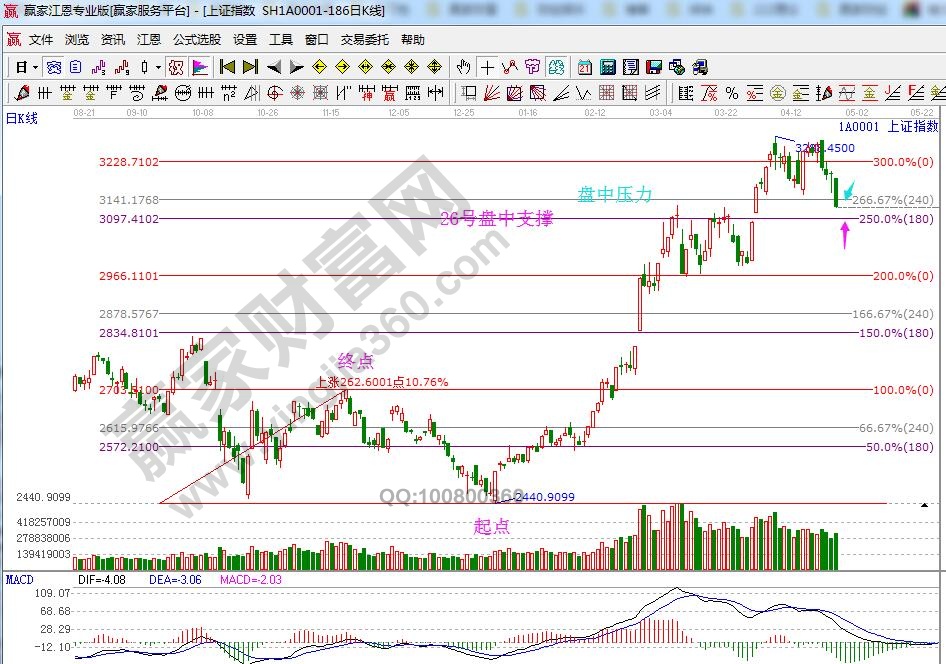This screenshot has height=664, width=946.
Task: Open the 江恩 menu
Action: click(x=149, y=40)
